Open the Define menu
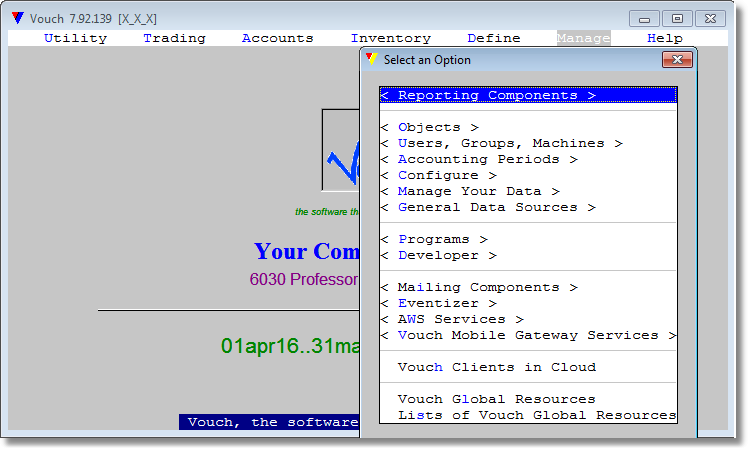Image resolution: width=748 pixels, height=450 pixels. click(494, 38)
